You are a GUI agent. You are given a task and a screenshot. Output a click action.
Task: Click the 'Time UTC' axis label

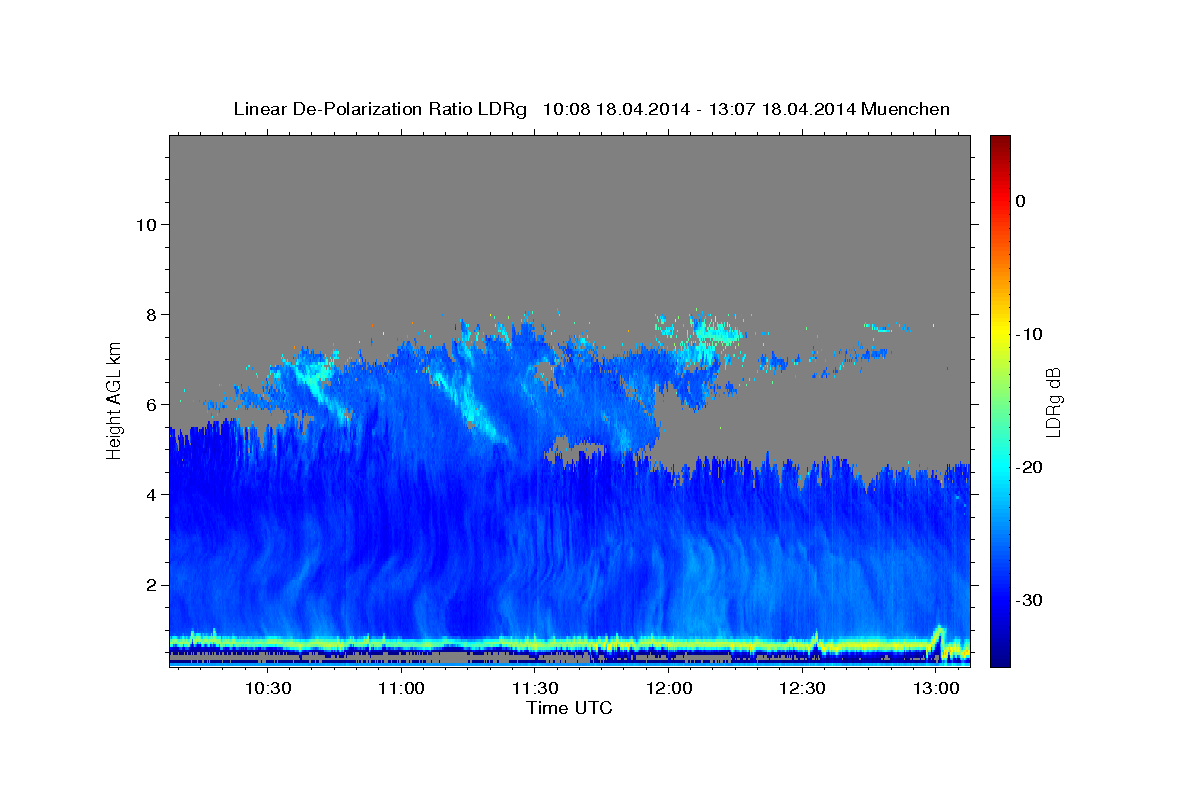(569, 708)
